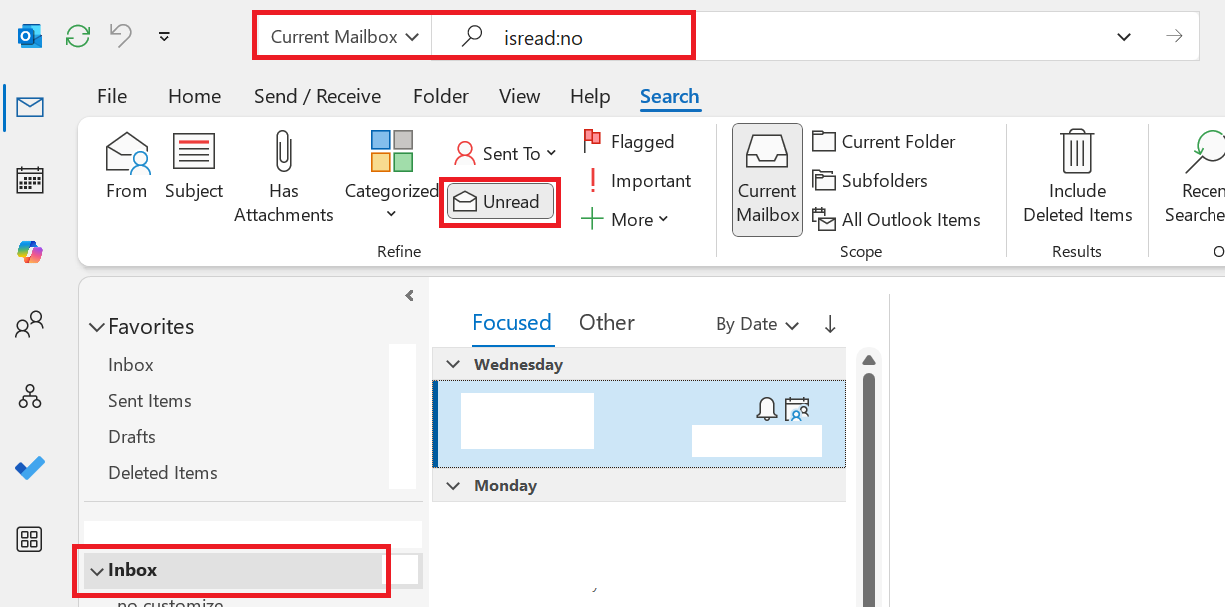Select the Search ribbon tab
The image size is (1225, 607).
669,96
